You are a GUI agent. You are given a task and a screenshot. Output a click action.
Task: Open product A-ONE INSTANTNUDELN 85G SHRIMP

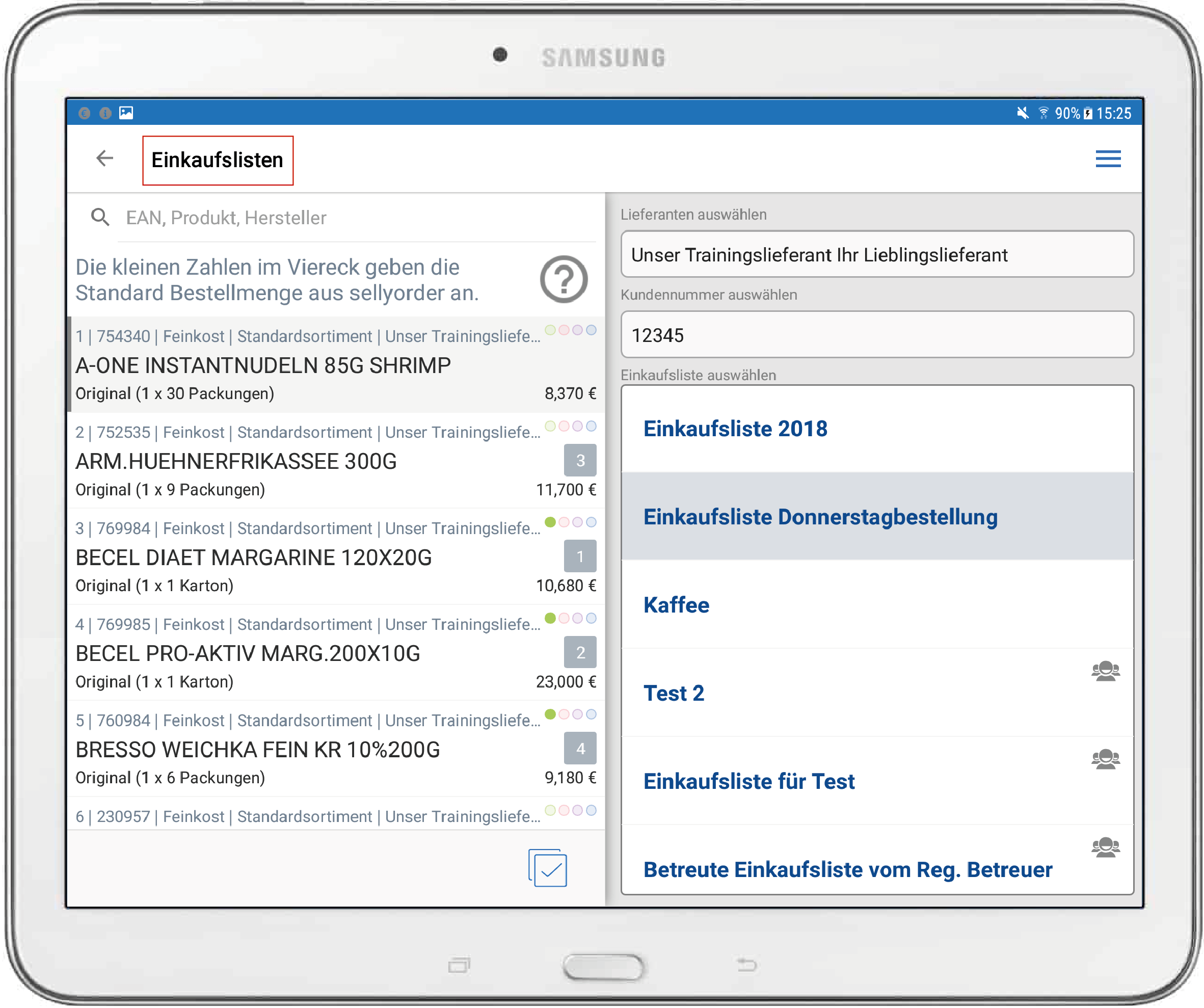point(264,366)
